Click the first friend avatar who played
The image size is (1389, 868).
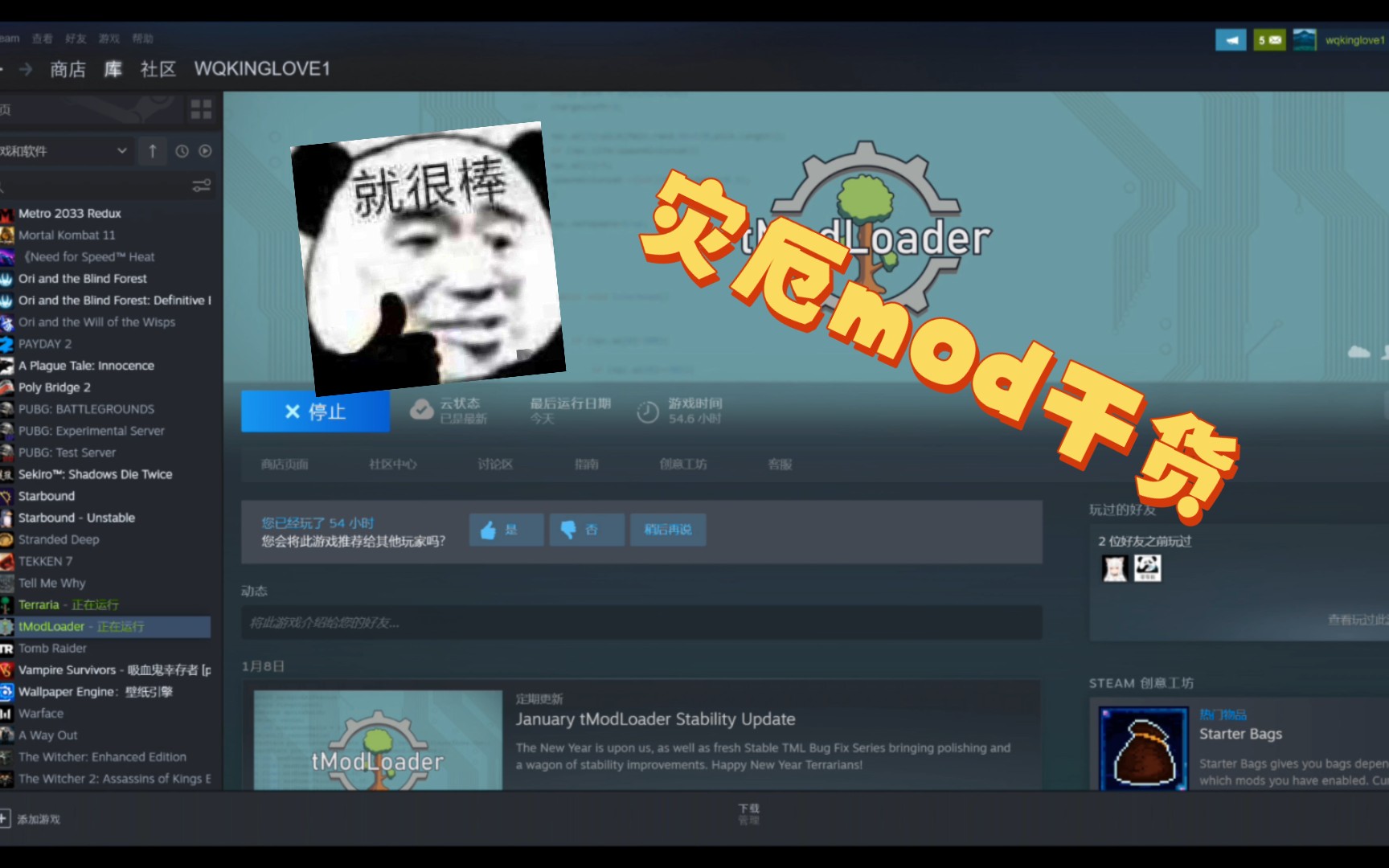click(1115, 568)
